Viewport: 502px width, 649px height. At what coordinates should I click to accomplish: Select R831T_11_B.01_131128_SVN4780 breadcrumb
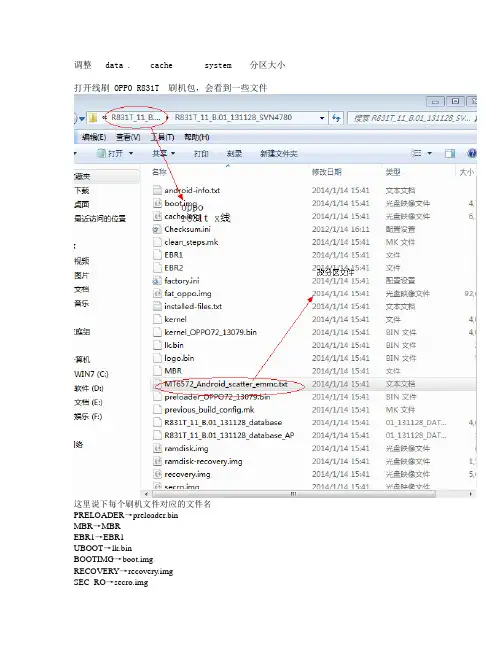[233, 118]
